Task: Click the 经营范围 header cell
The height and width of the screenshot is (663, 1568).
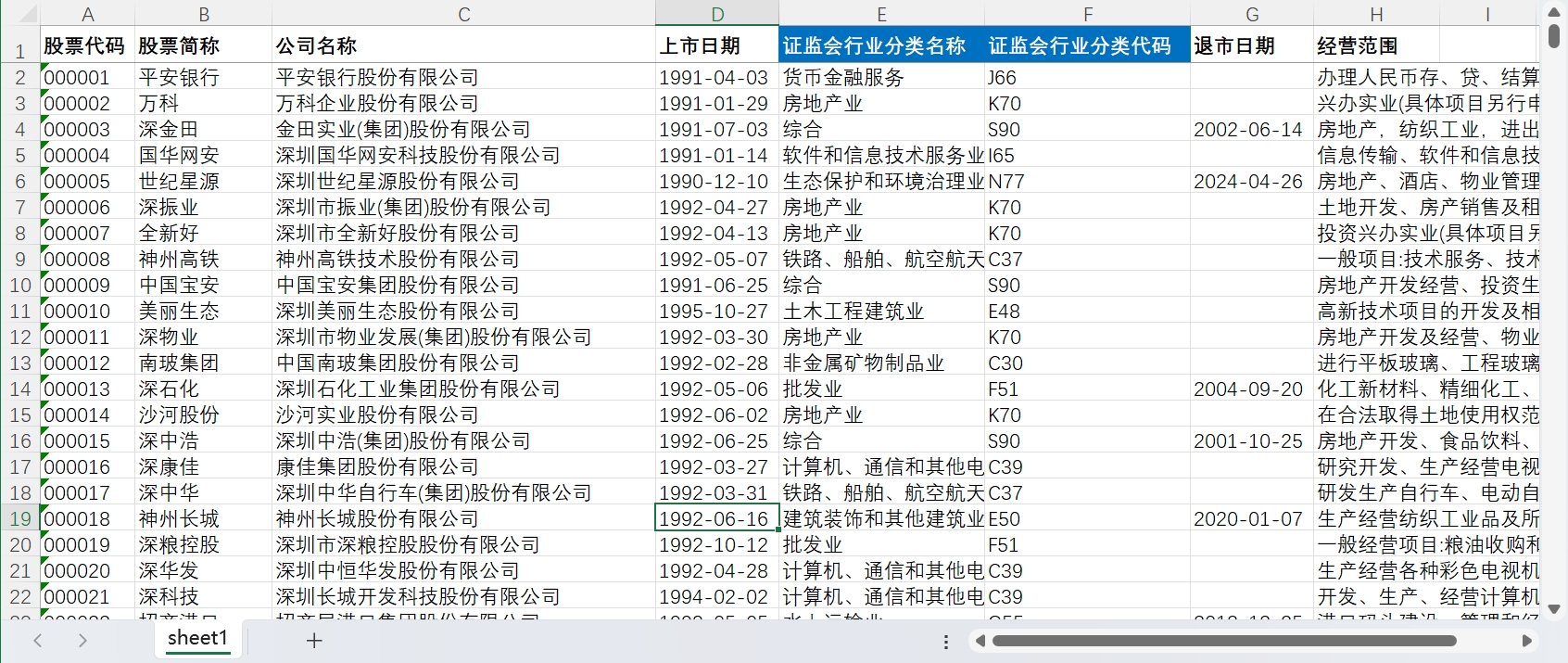Action: tap(1376, 45)
